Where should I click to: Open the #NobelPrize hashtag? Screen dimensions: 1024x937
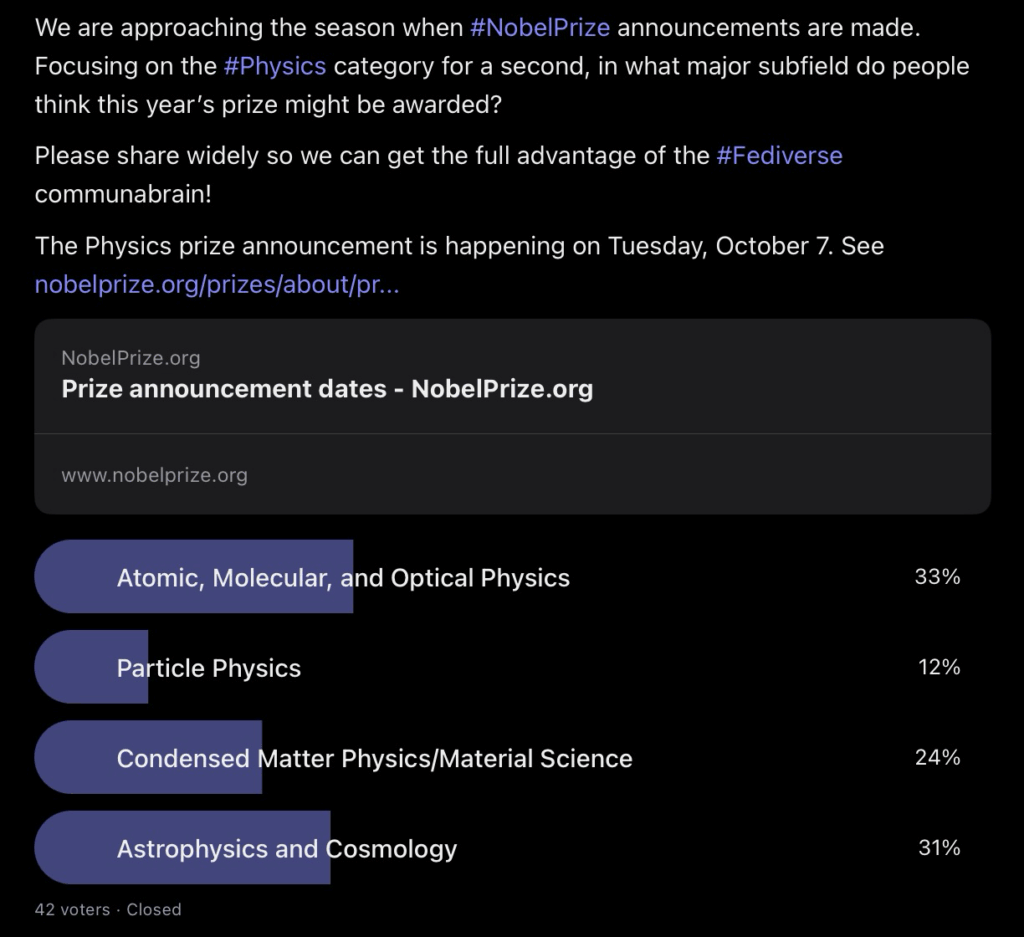539,27
